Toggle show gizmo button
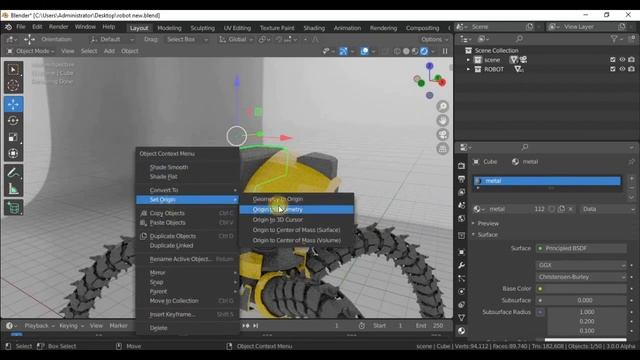Screen dimensions: 640x360 tap(343, 51)
